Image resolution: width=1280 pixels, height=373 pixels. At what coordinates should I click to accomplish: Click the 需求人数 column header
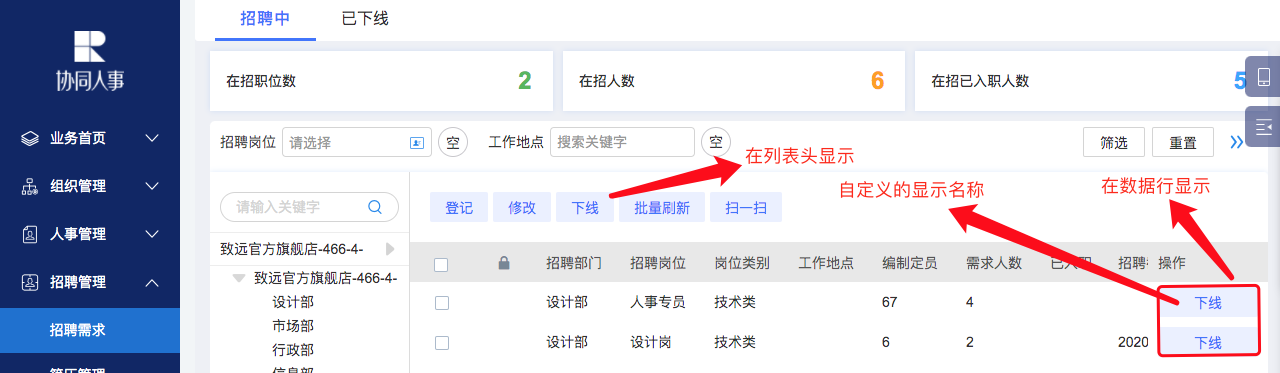pyautogui.click(x=994, y=263)
